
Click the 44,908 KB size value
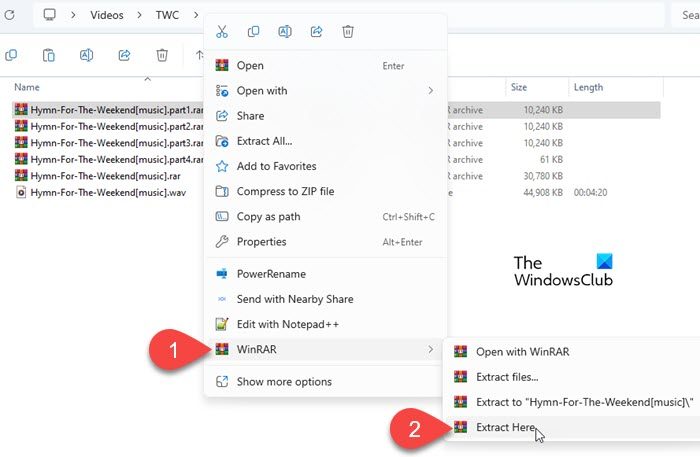tap(543, 192)
